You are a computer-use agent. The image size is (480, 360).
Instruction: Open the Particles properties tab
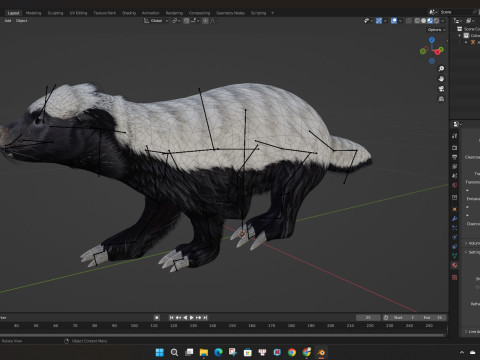(x=455, y=228)
